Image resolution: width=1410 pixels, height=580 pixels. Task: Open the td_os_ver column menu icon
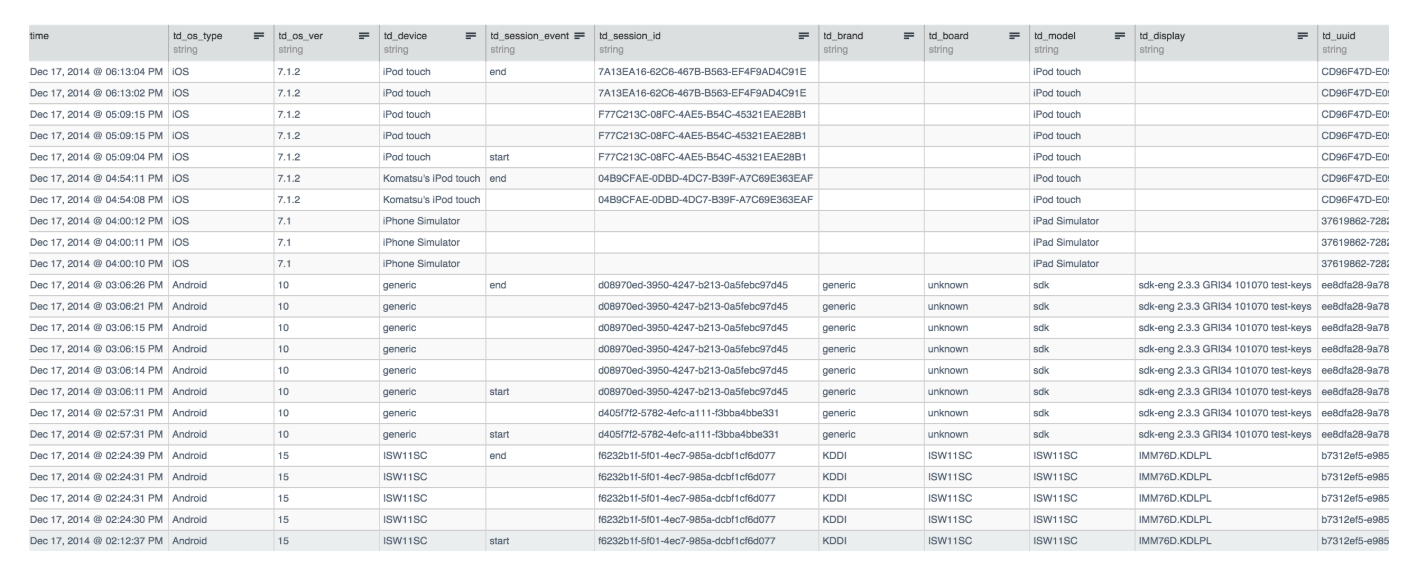pyautogui.click(x=364, y=37)
